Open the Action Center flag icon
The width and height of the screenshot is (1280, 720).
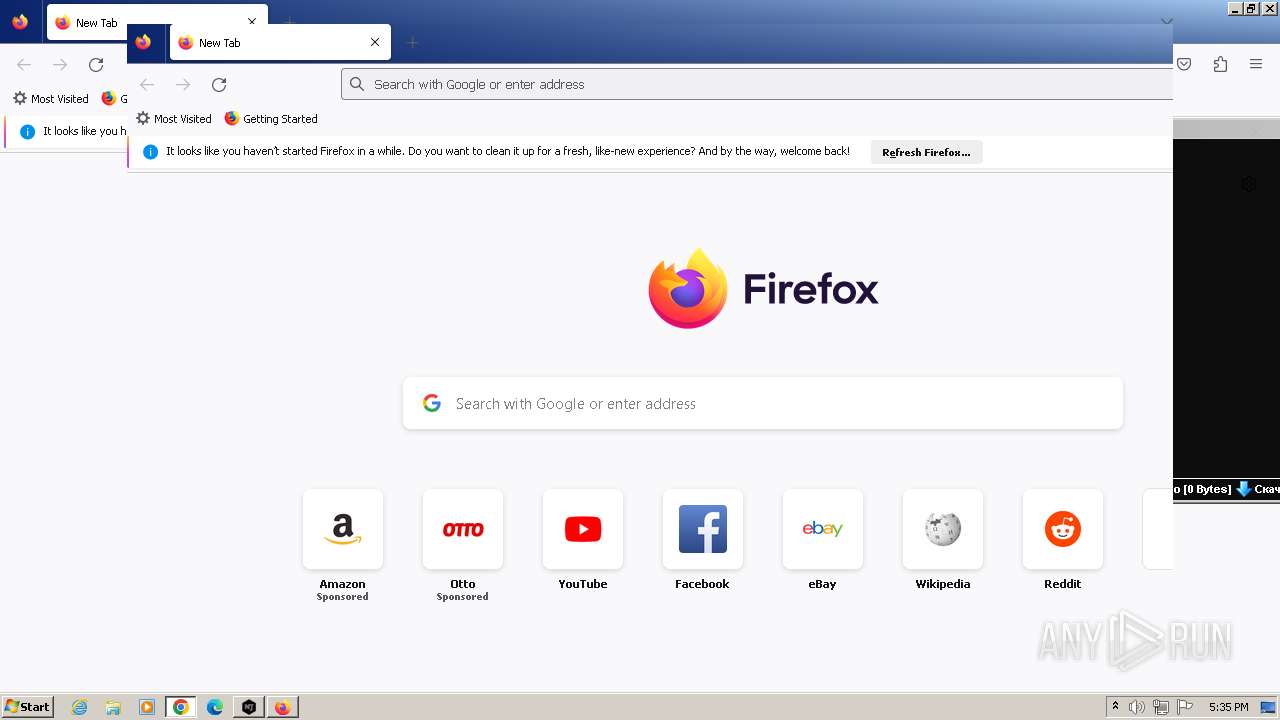1185,707
